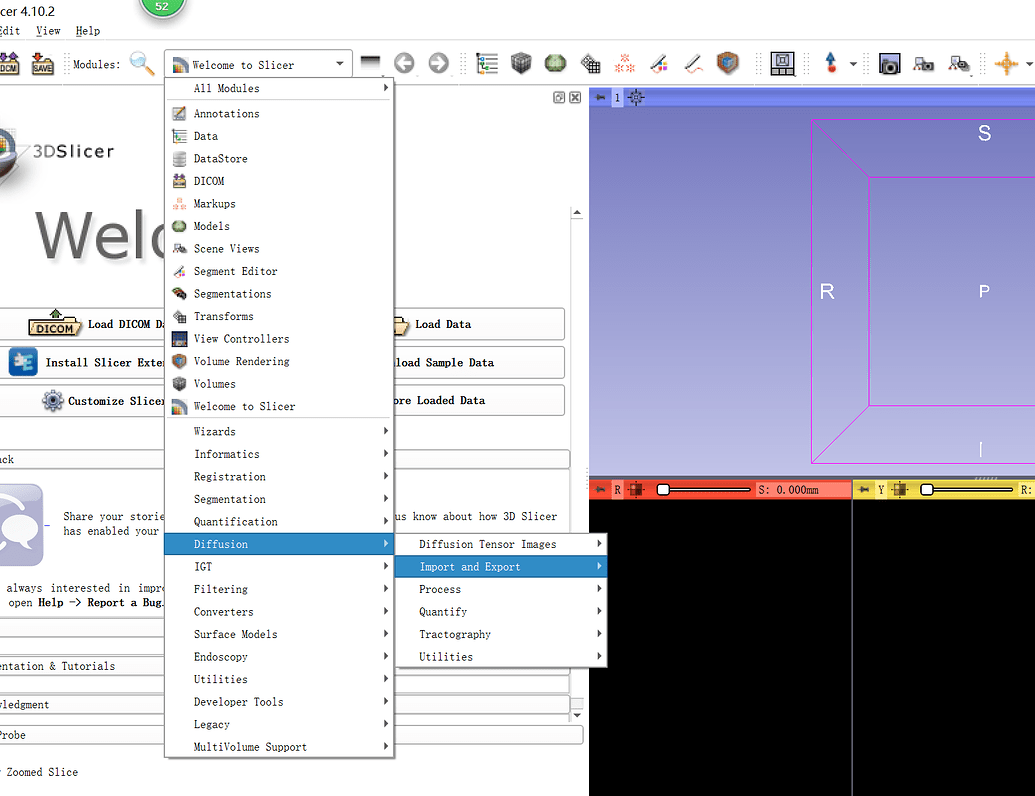The width and height of the screenshot is (1035, 796).
Task: Click the Load DICOM Data button
Action: [x=82, y=324]
